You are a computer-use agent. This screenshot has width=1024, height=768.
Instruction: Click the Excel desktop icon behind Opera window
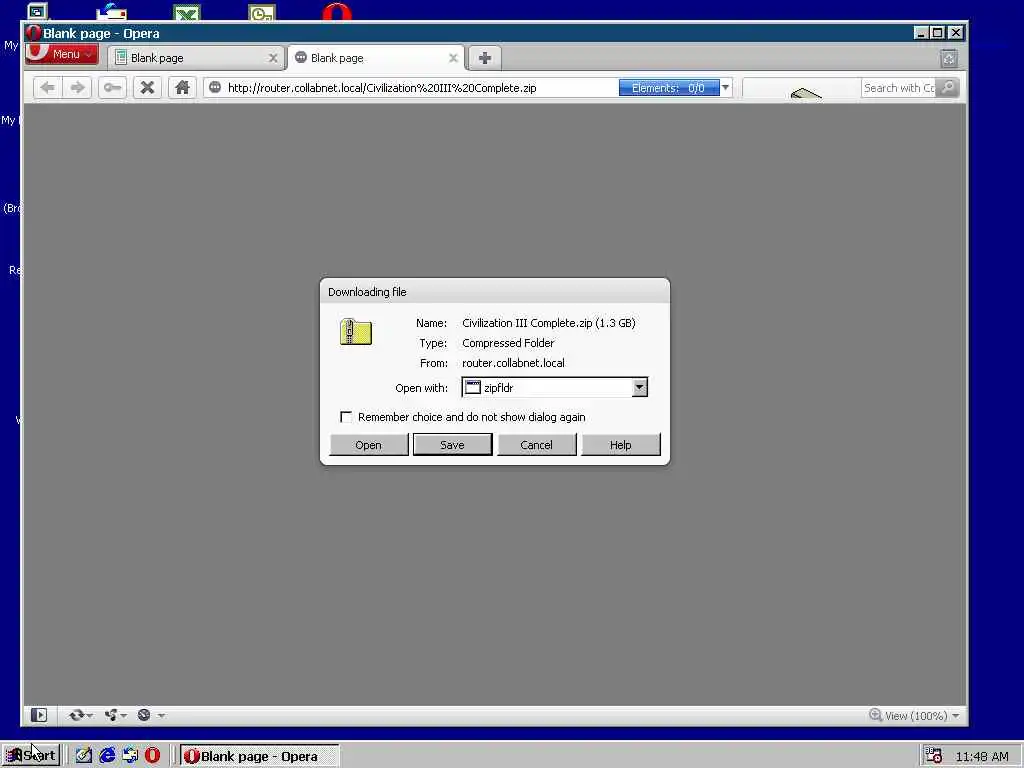(x=187, y=12)
